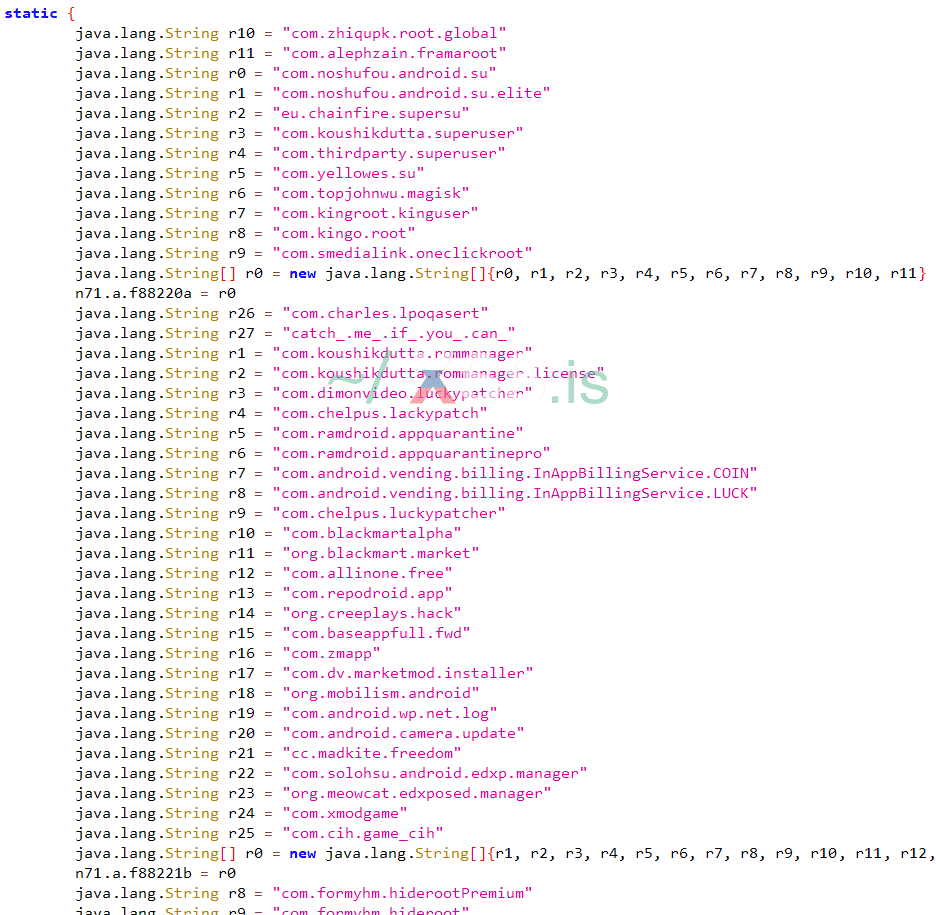Screen dimensions: 936x915
Task: Select the "com.ramdroid.appquarantinepro" string
Action: point(411,454)
